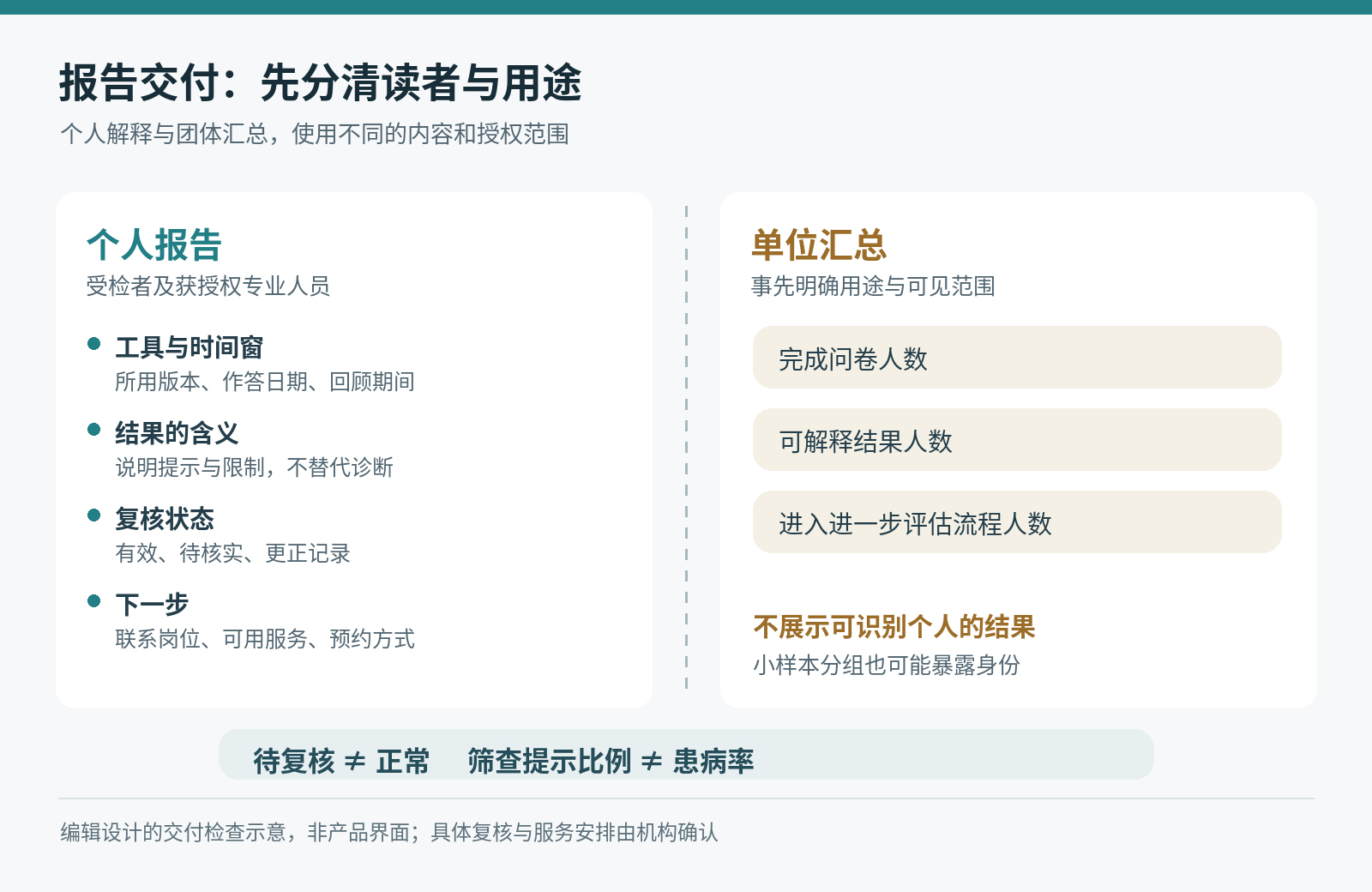The width and height of the screenshot is (1372, 892).
Task: Click the line 联系岗位、可用服务、预约方式
Action: [265, 639]
